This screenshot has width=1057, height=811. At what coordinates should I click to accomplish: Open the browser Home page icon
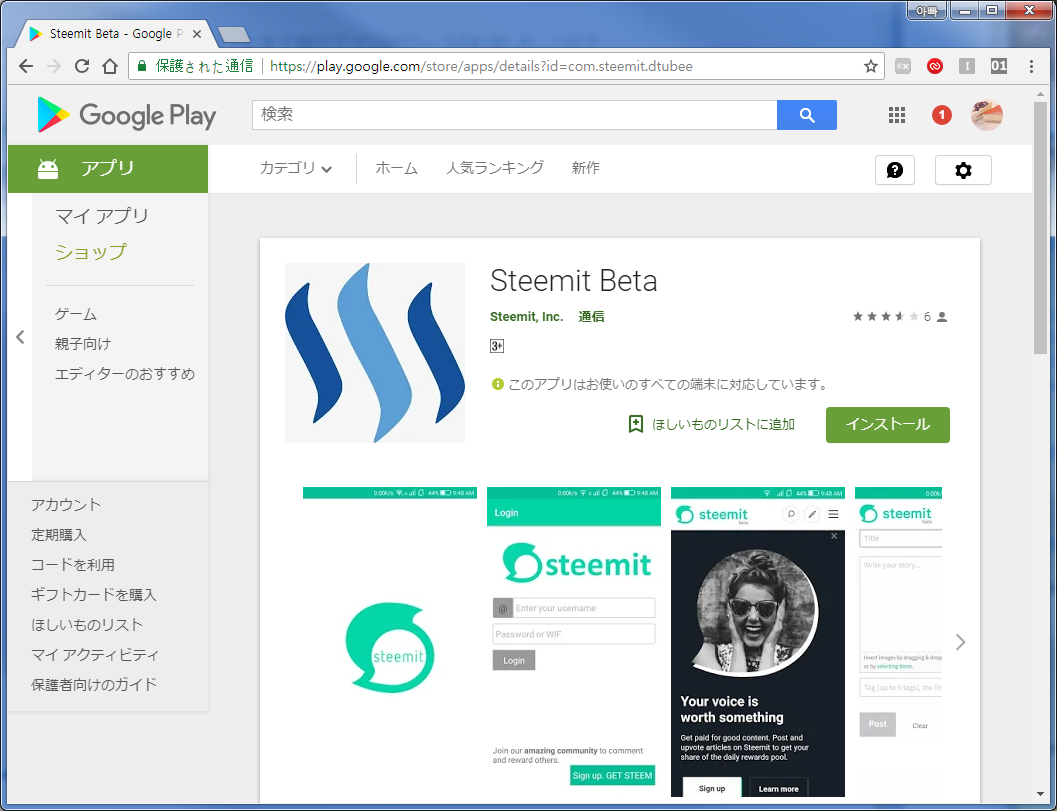click(x=110, y=66)
